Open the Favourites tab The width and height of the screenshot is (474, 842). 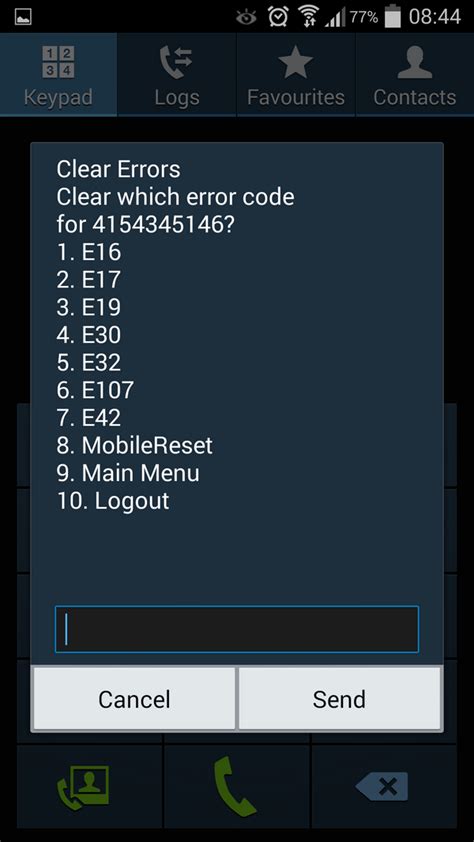click(296, 75)
